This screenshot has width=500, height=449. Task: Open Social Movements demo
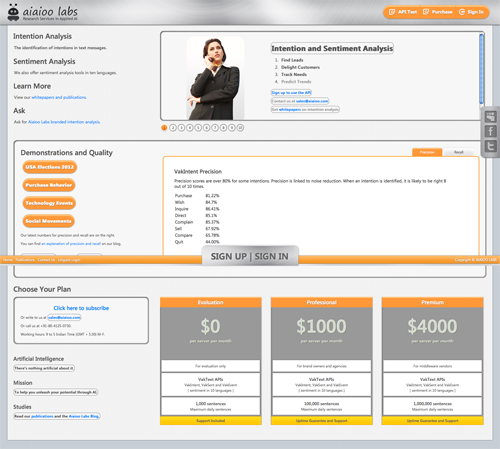[x=48, y=221]
